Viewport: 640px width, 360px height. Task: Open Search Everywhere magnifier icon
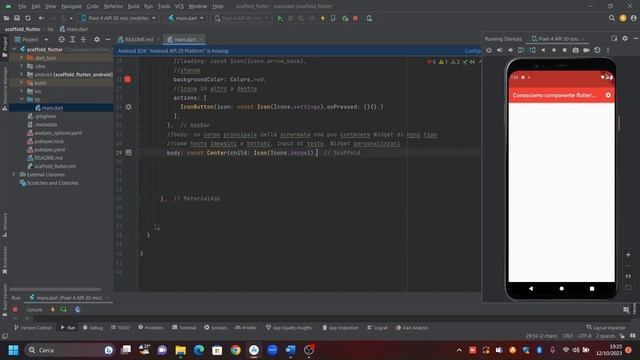click(x=611, y=18)
